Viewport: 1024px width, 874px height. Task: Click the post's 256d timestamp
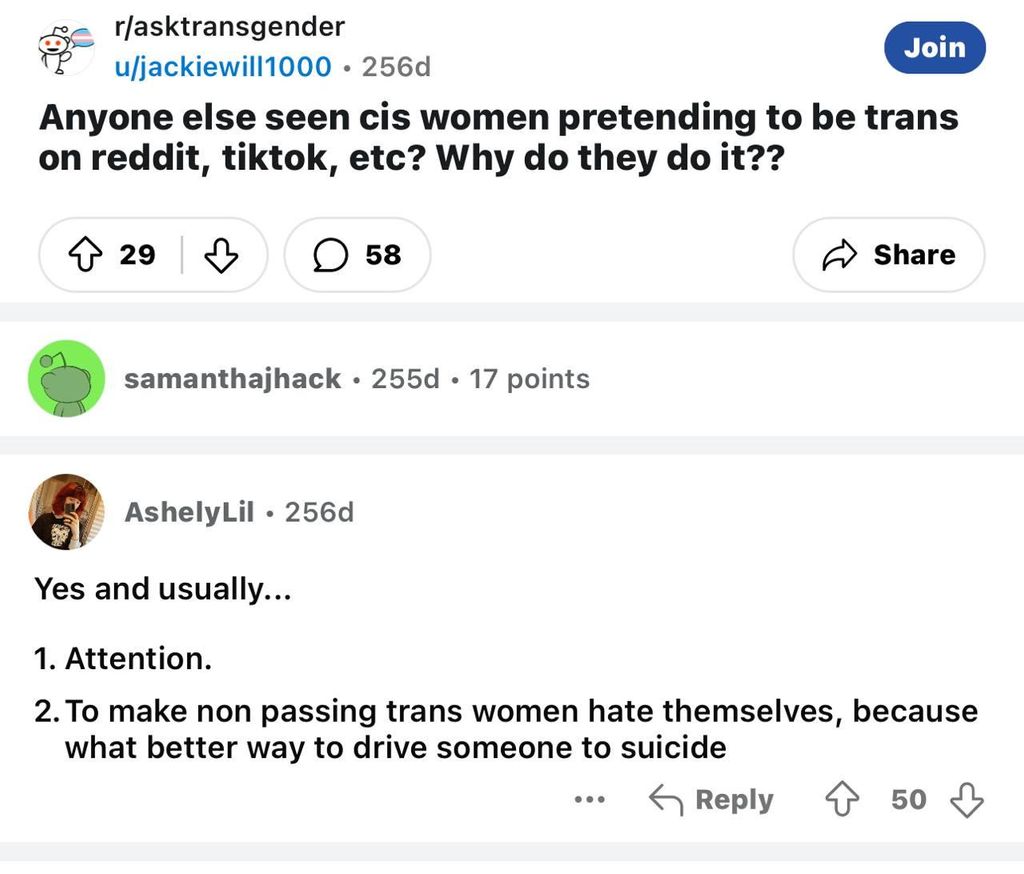coord(396,67)
